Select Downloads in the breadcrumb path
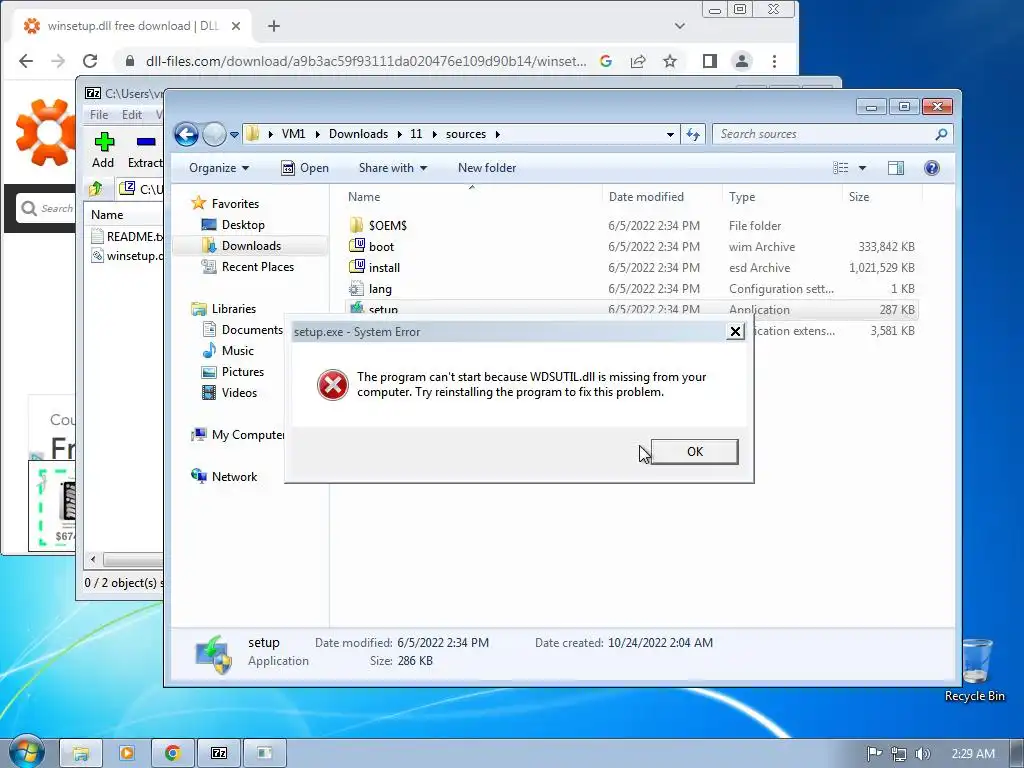Image resolution: width=1024 pixels, height=768 pixels. tap(359, 134)
